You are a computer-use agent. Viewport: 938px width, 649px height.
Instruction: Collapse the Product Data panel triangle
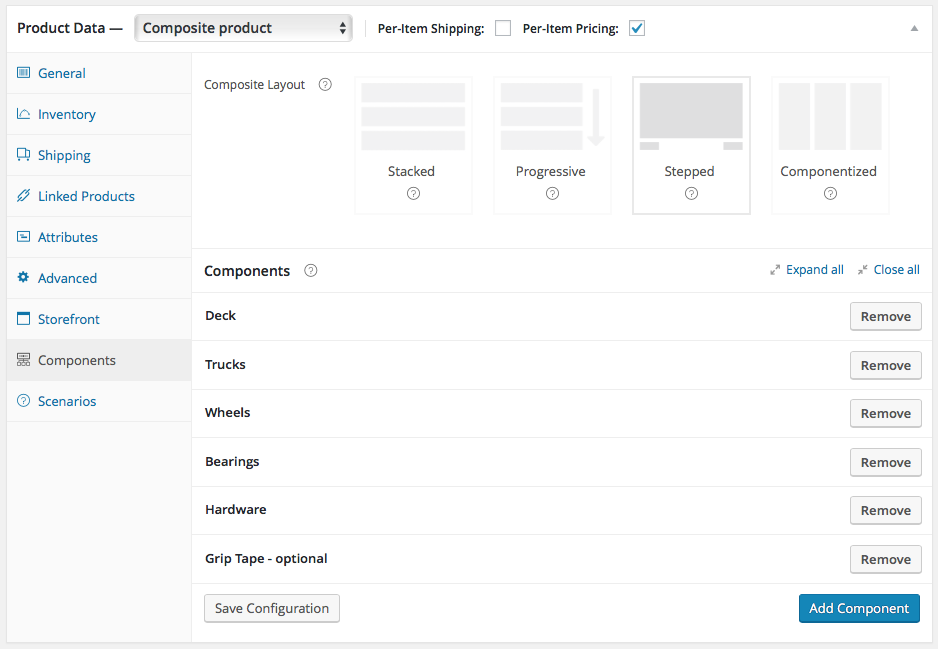(914, 28)
